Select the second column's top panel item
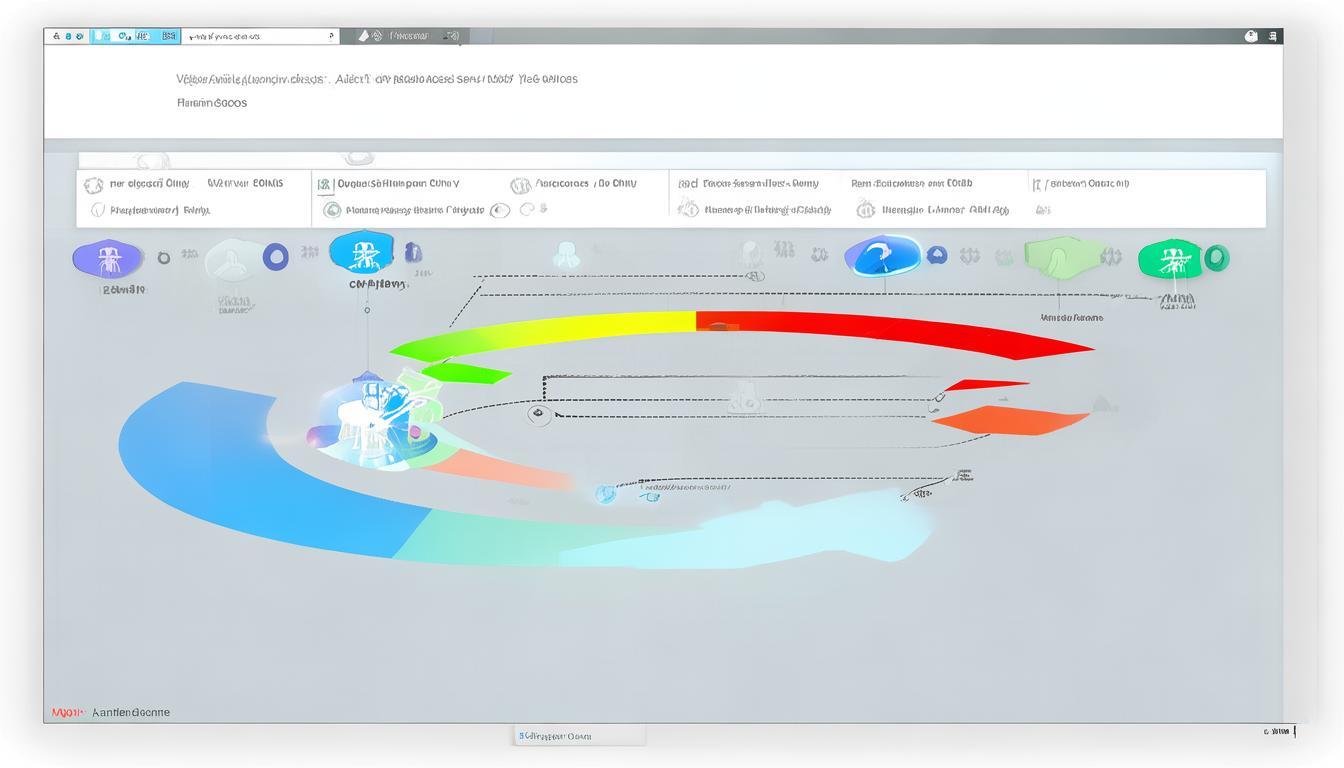Viewport: 1344px width, 768px height. tap(388, 184)
